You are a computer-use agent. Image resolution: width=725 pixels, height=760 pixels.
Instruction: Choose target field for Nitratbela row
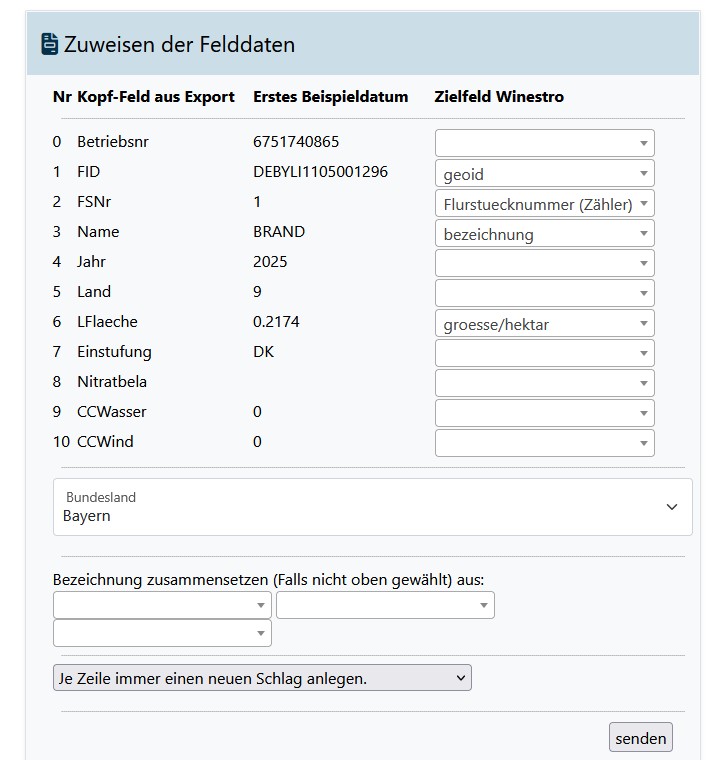[x=544, y=383]
